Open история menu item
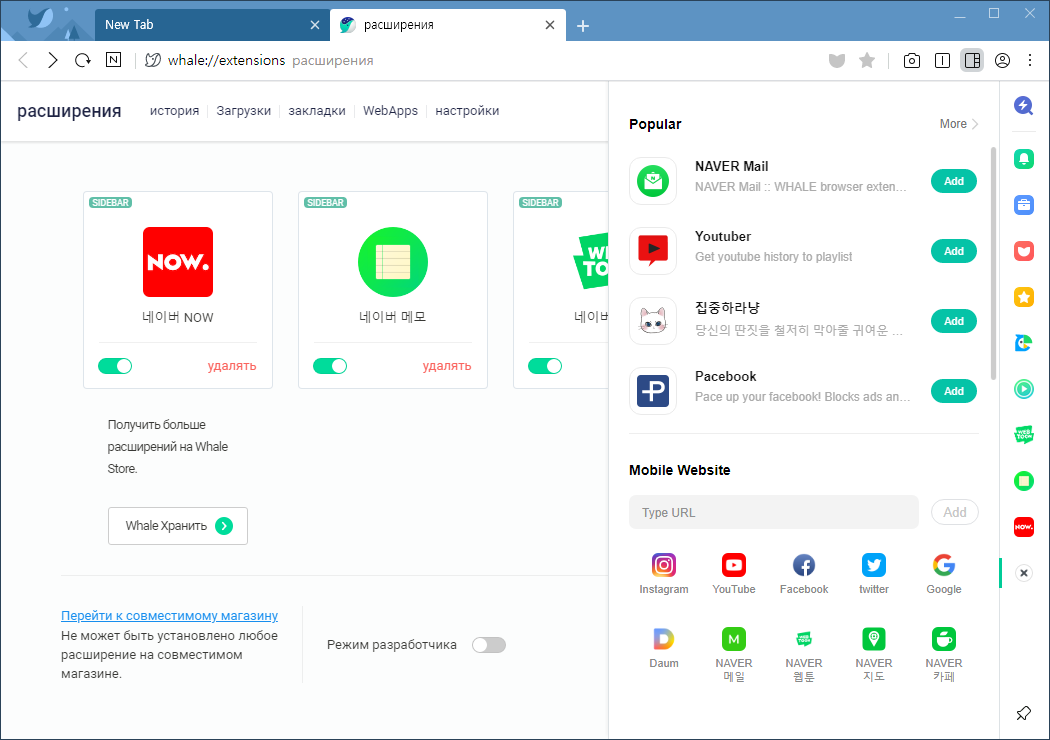 (174, 110)
